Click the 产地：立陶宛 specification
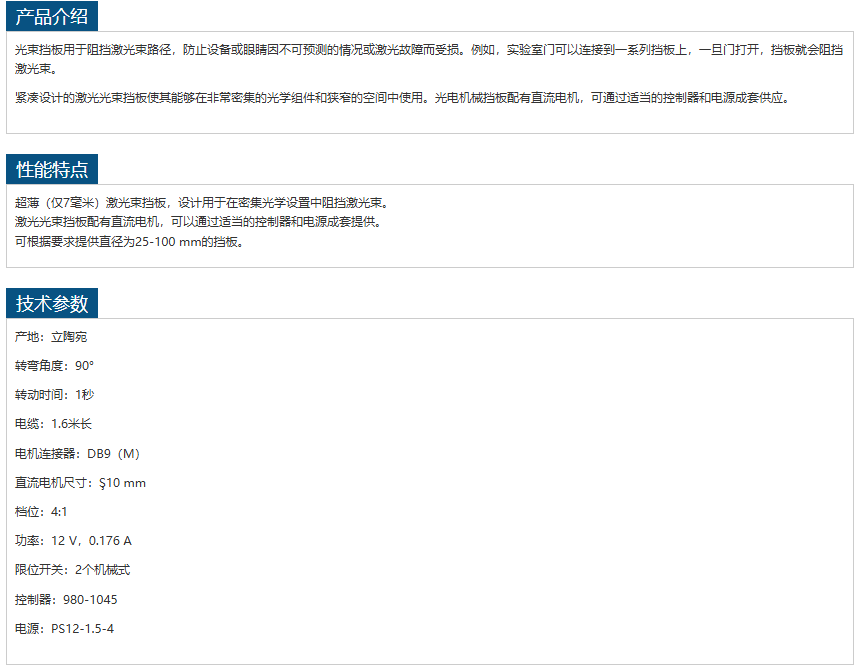Screen dimensions: 854x666 tap(51, 337)
